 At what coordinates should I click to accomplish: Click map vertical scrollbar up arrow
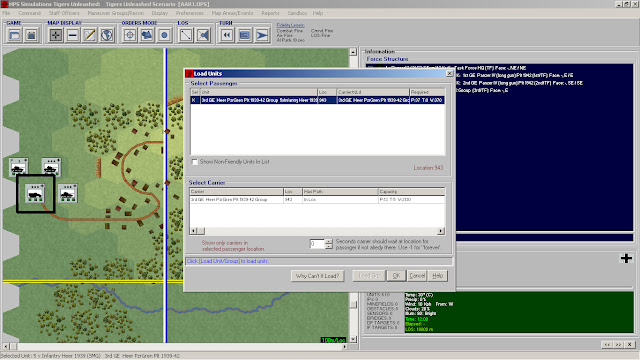[x=353, y=52]
